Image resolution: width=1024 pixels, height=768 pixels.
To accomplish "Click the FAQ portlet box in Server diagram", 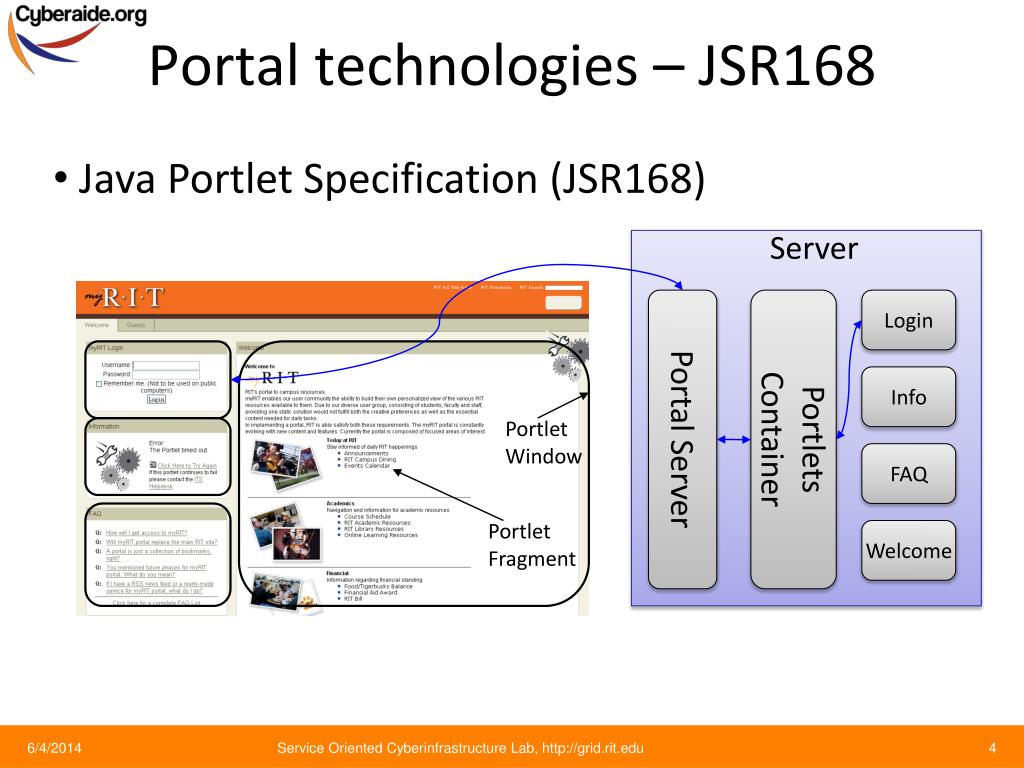I will (x=908, y=473).
